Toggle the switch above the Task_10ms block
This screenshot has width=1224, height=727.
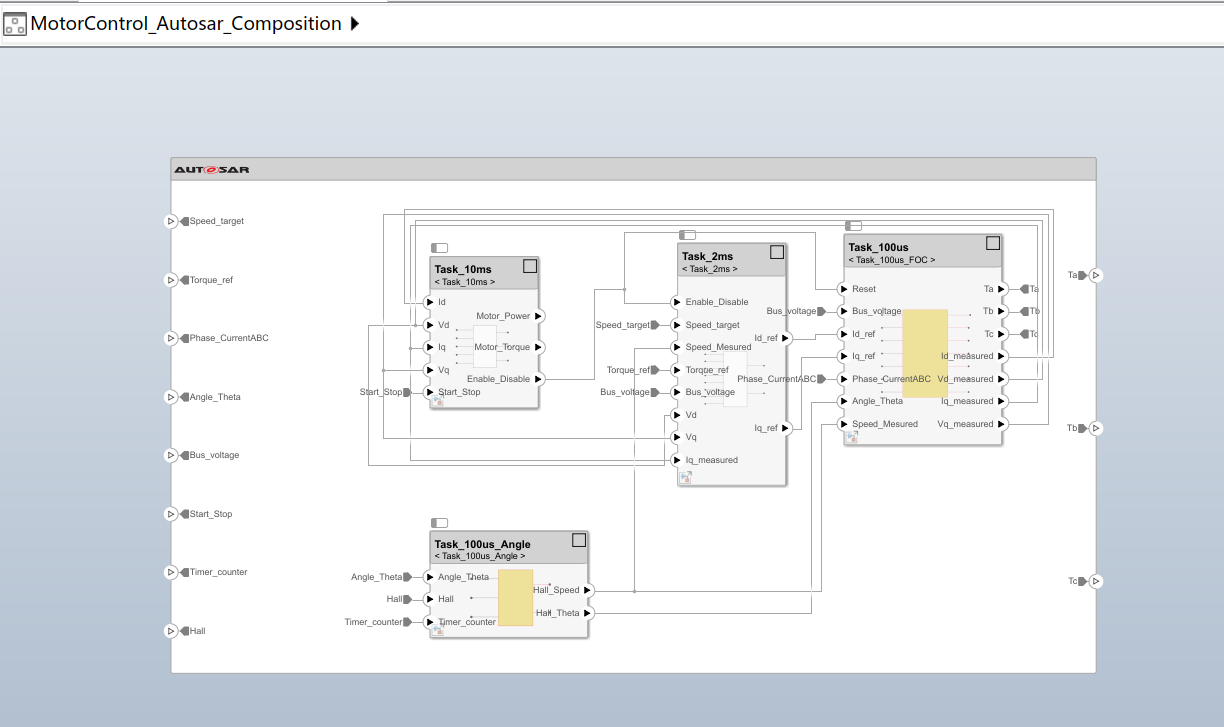click(440, 247)
